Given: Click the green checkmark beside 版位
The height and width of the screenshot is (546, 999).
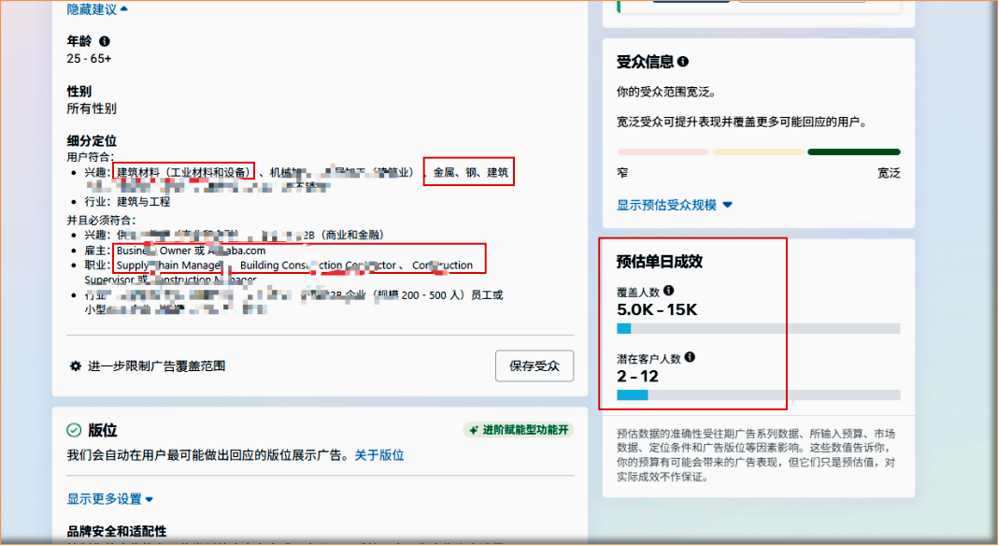Looking at the screenshot, I should click(74, 431).
